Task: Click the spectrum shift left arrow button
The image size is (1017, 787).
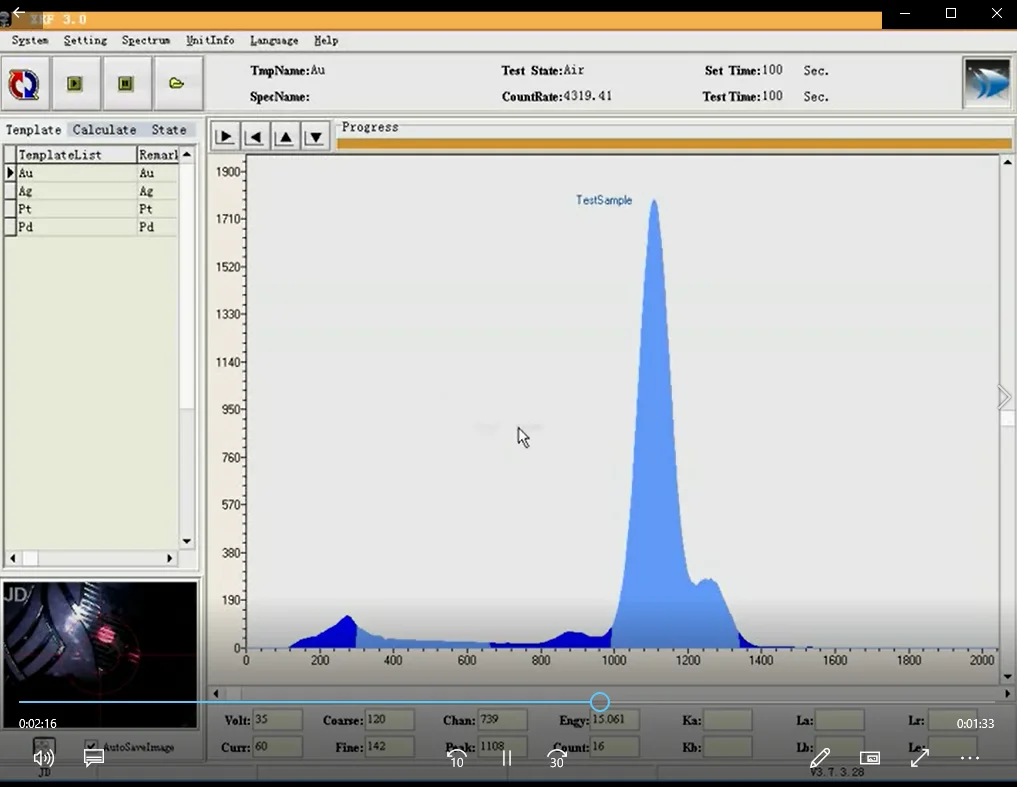Action: coord(255,137)
